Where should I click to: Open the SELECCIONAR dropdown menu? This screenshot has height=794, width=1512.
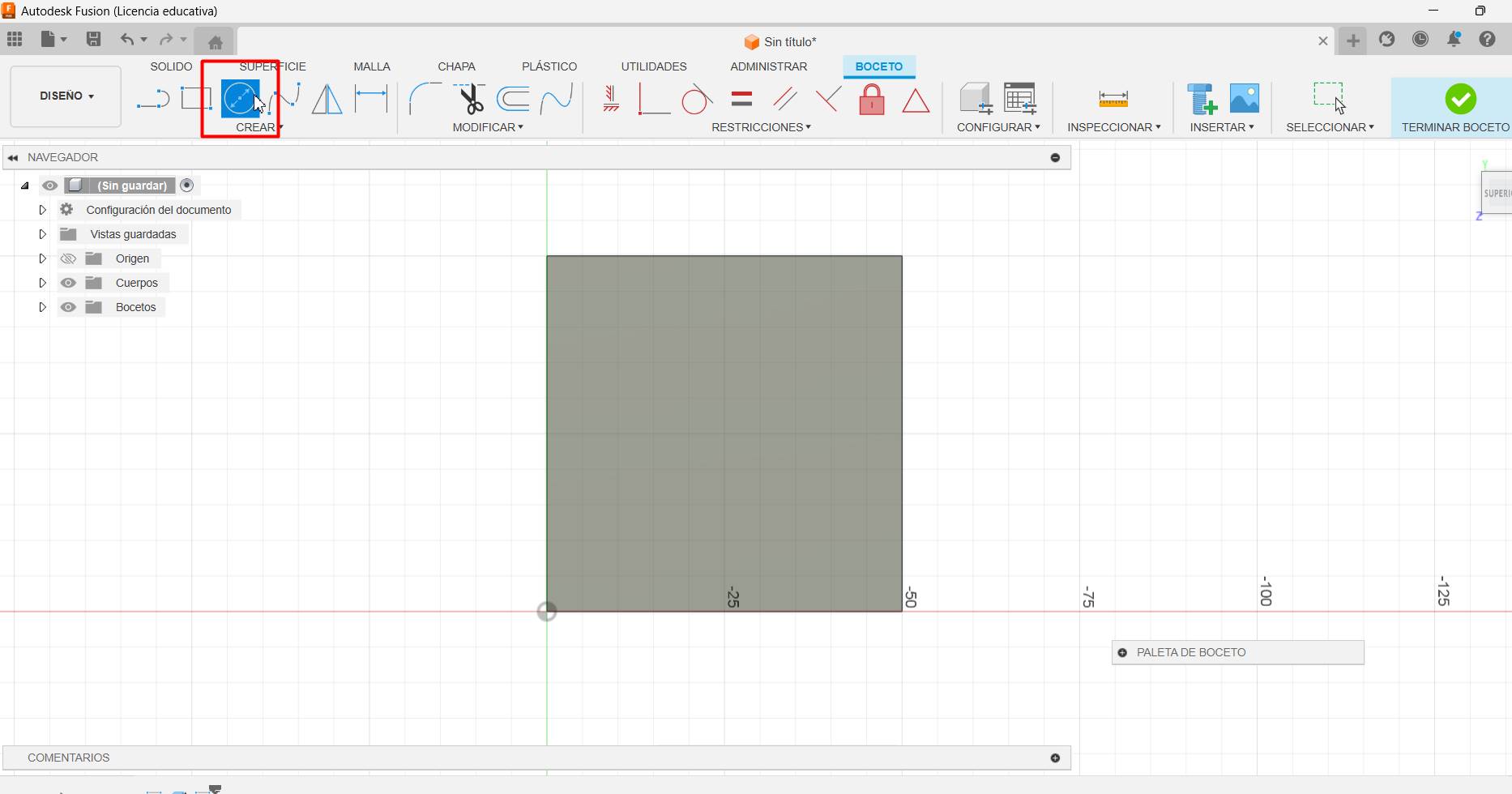coord(1330,127)
